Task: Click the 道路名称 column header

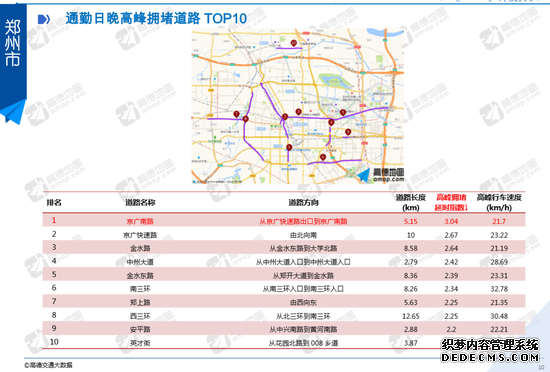Action: (x=140, y=202)
